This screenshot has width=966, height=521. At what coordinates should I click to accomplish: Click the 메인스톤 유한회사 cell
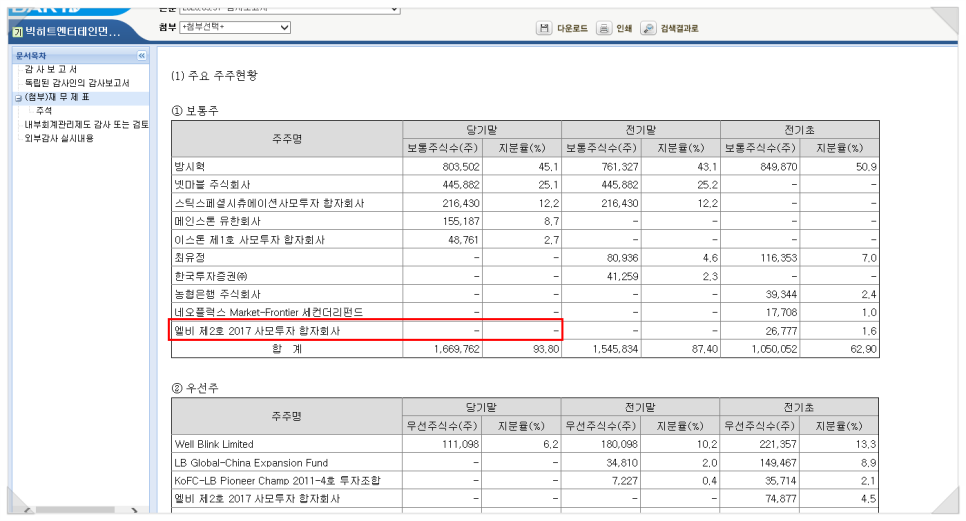287,221
